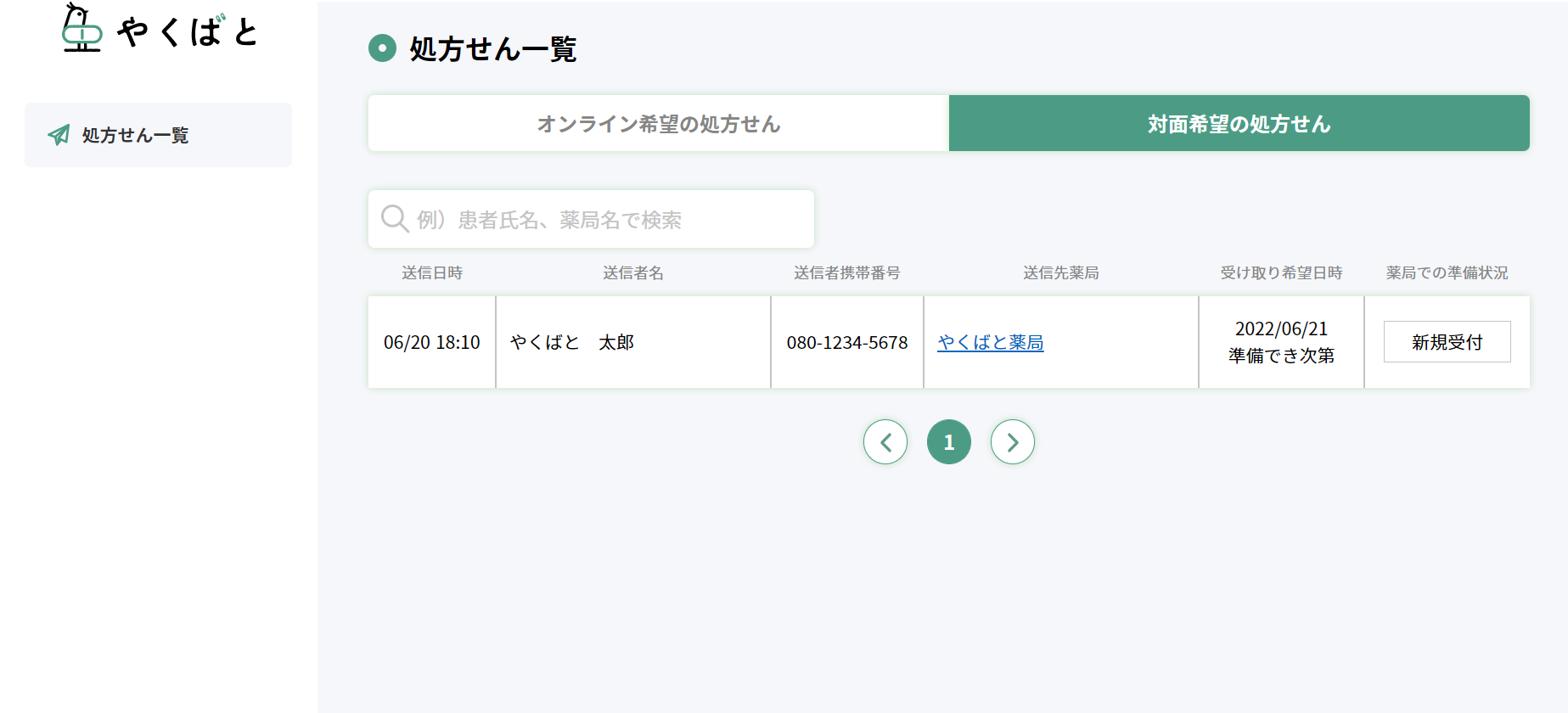Switch to オンライン希望の処方せん tab

pyautogui.click(x=659, y=124)
